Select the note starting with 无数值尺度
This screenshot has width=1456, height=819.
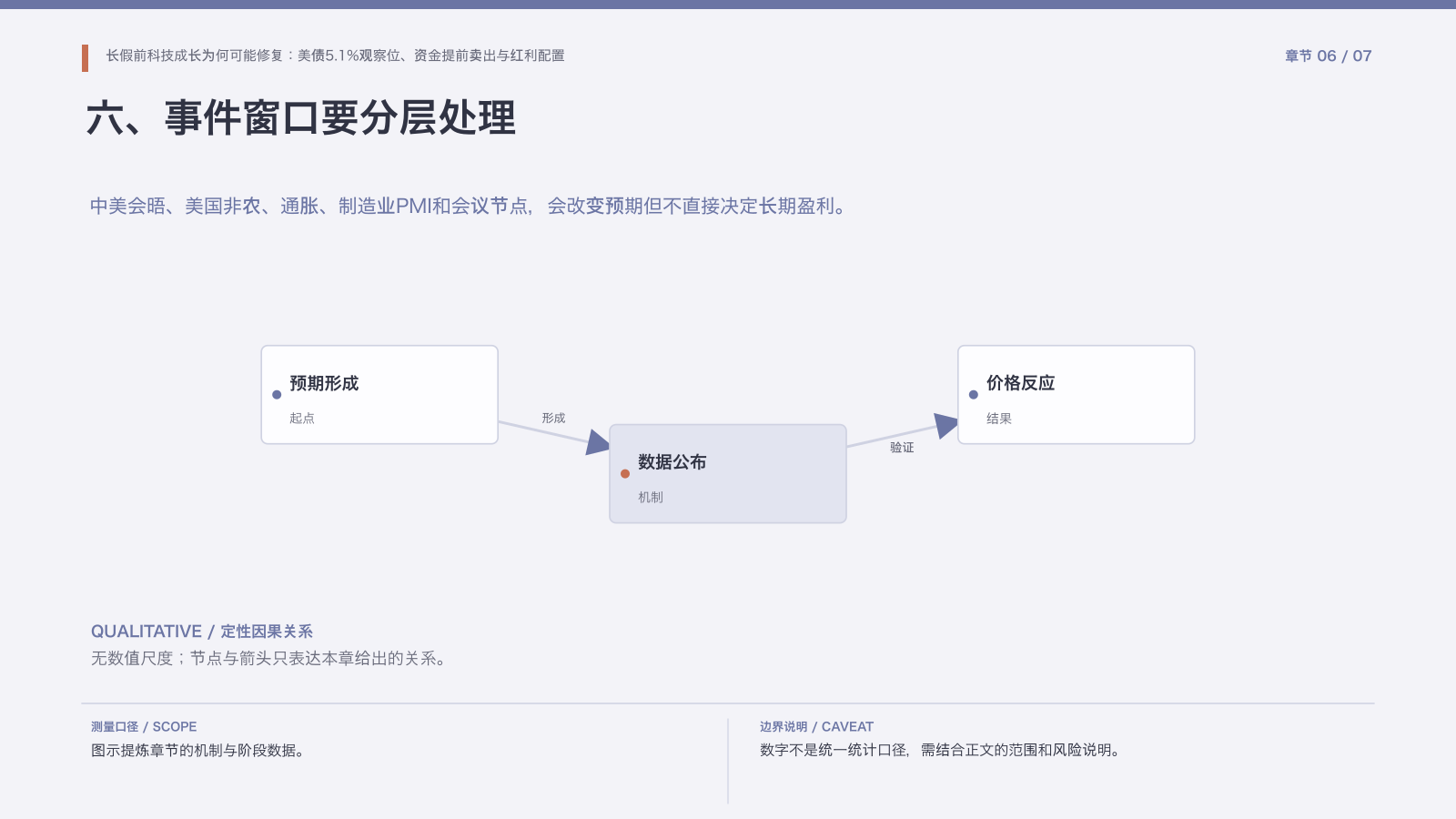pyautogui.click(x=270, y=658)
